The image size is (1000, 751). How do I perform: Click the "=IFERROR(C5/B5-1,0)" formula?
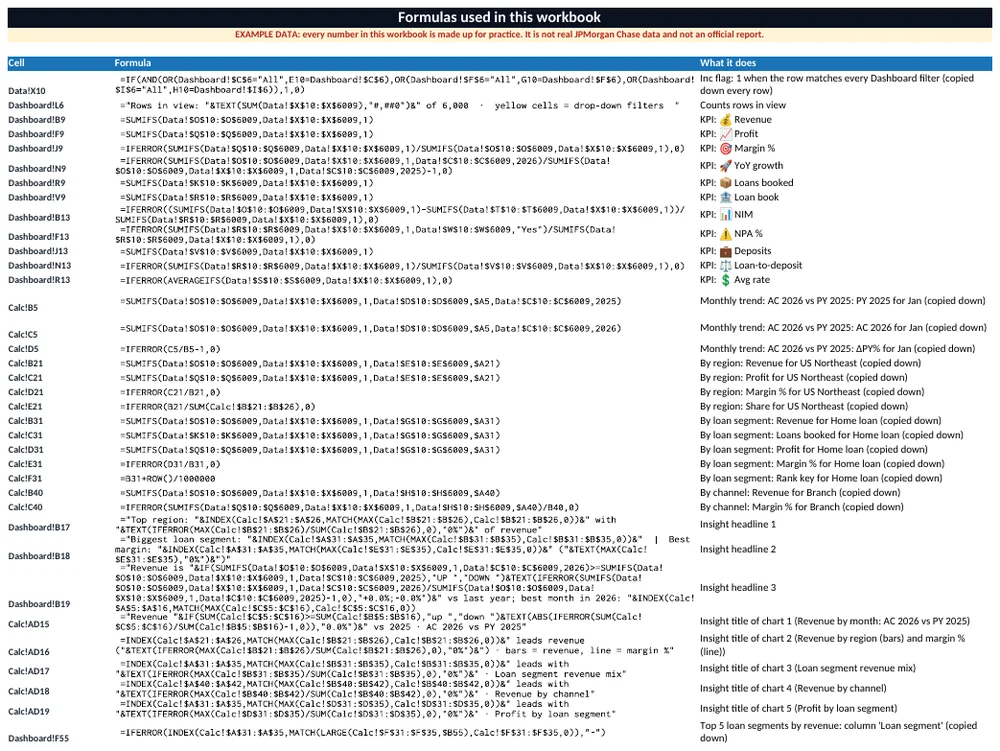(170, 349)
